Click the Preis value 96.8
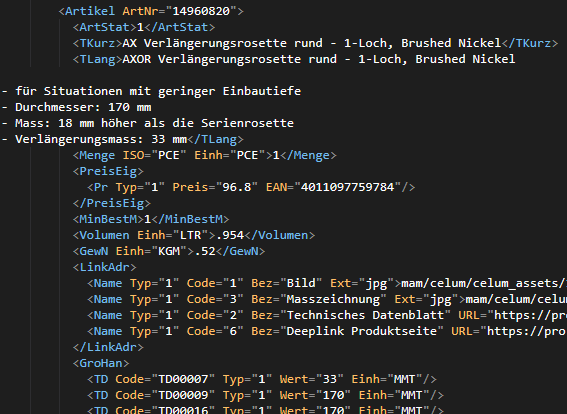 [x=236, y=187]
